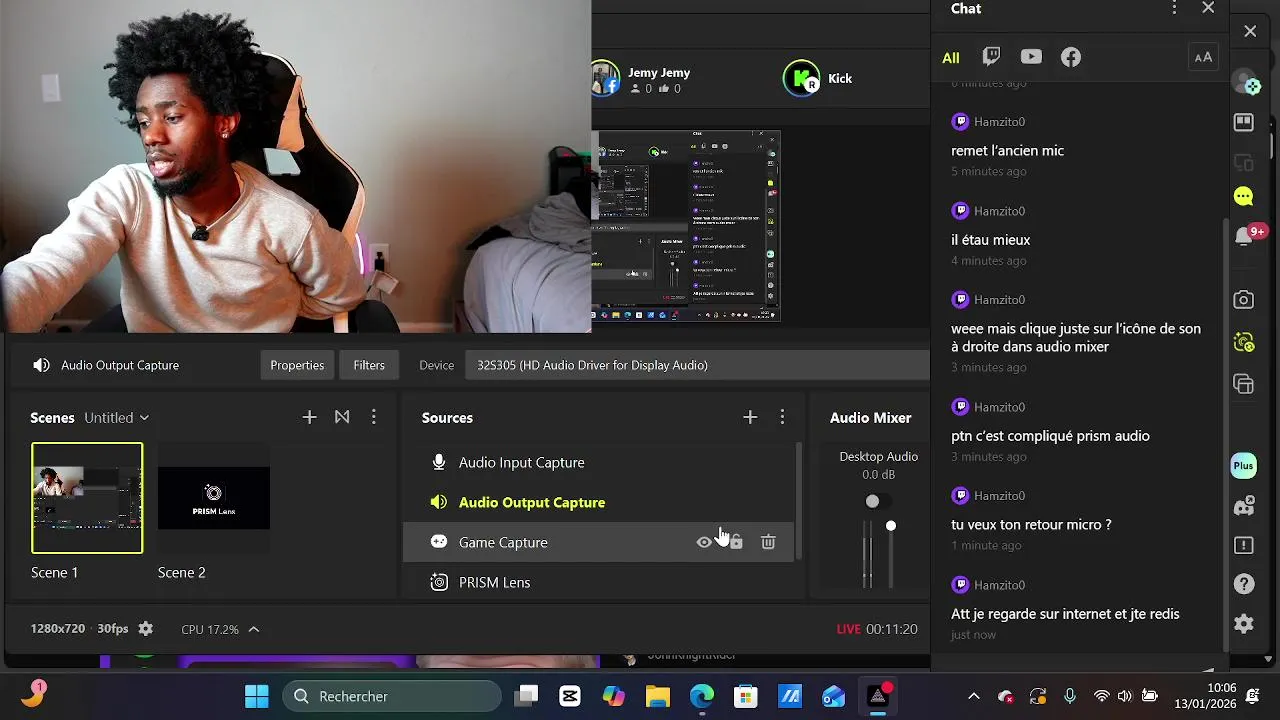Open scene transition settings icon
The image size is (1280, 720).
point(342,417)
